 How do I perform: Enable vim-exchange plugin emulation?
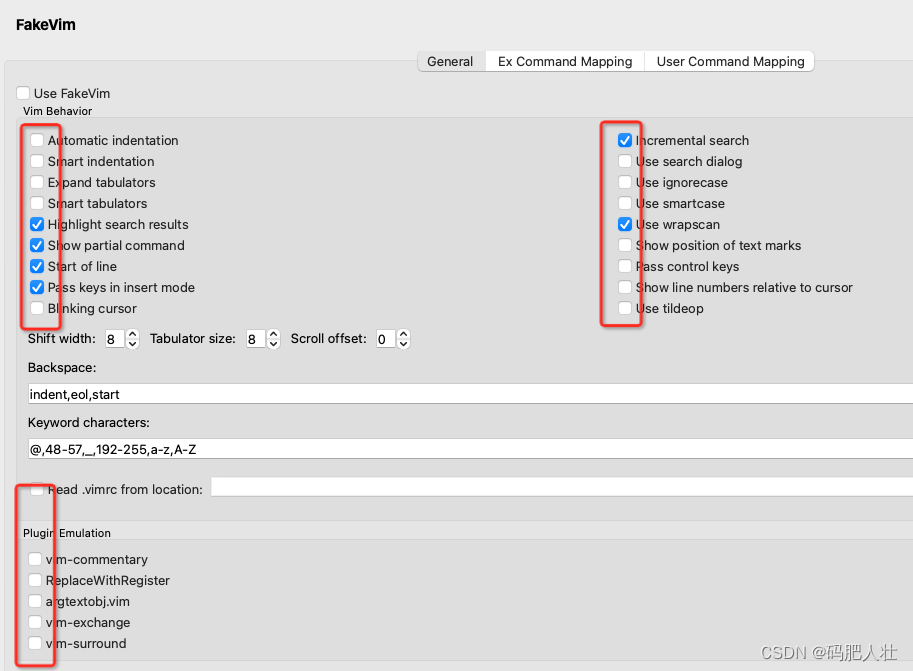pos(35,622)
